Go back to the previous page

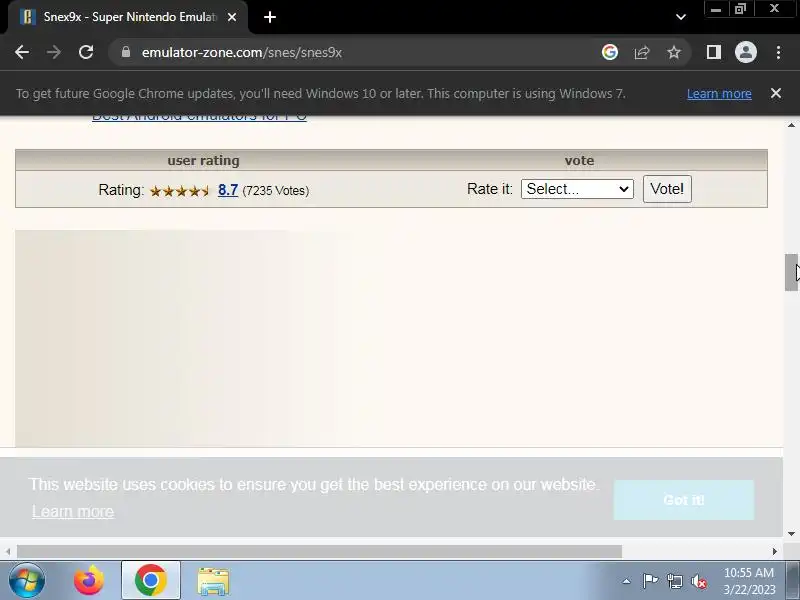tap(22, 52)
